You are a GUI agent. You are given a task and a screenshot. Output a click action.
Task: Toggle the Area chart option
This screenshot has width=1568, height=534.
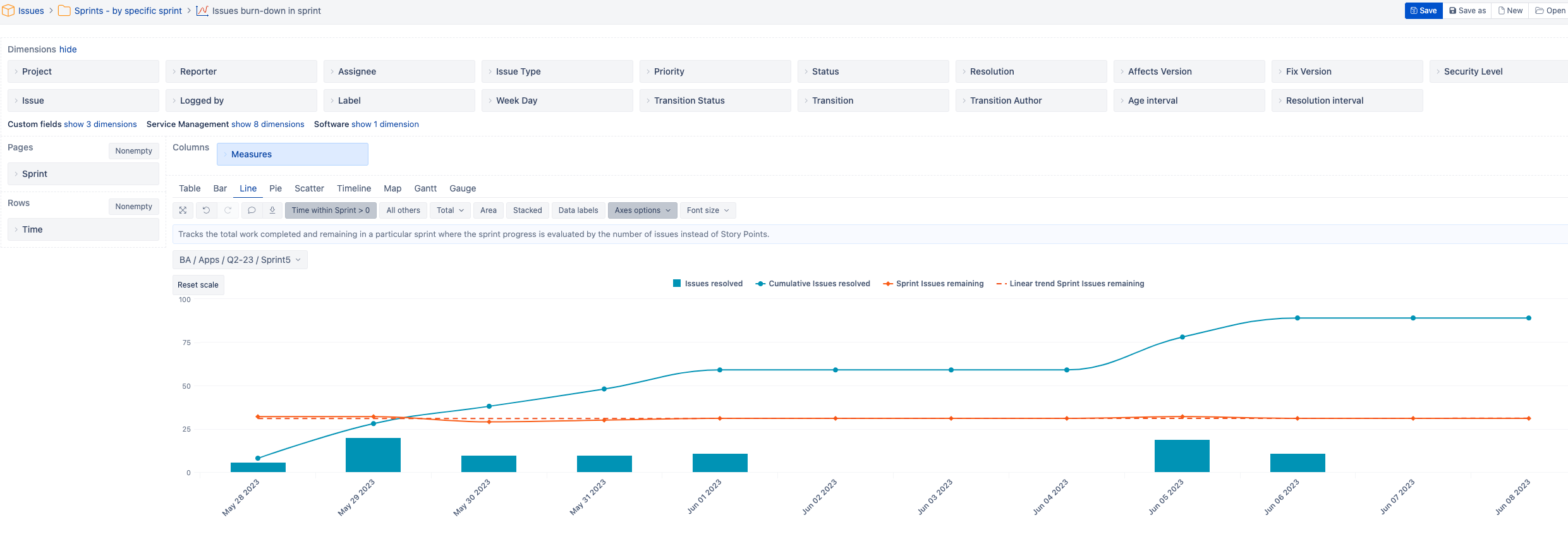tap(488, 210)
